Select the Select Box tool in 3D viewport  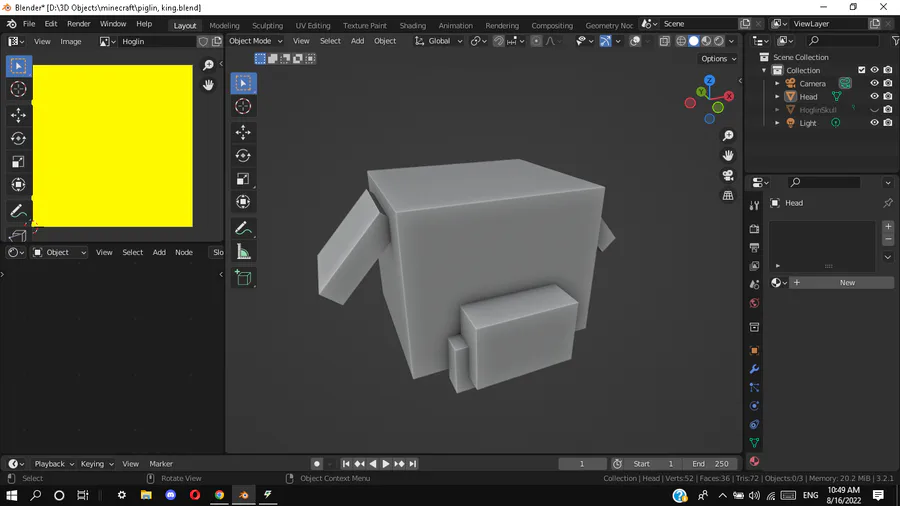(x=243, y=83)
